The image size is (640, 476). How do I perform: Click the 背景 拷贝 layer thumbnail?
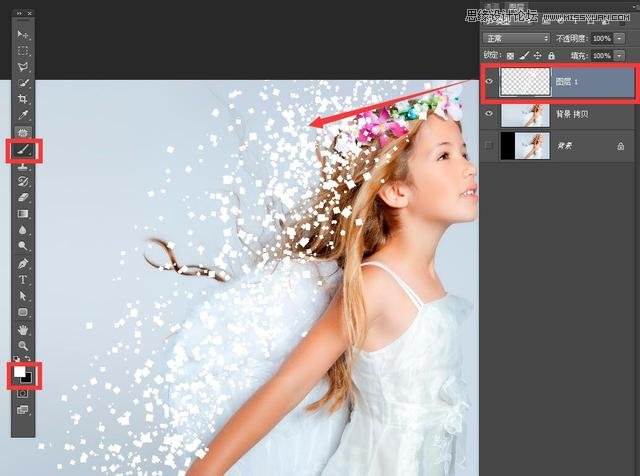(x=525, y=115)
